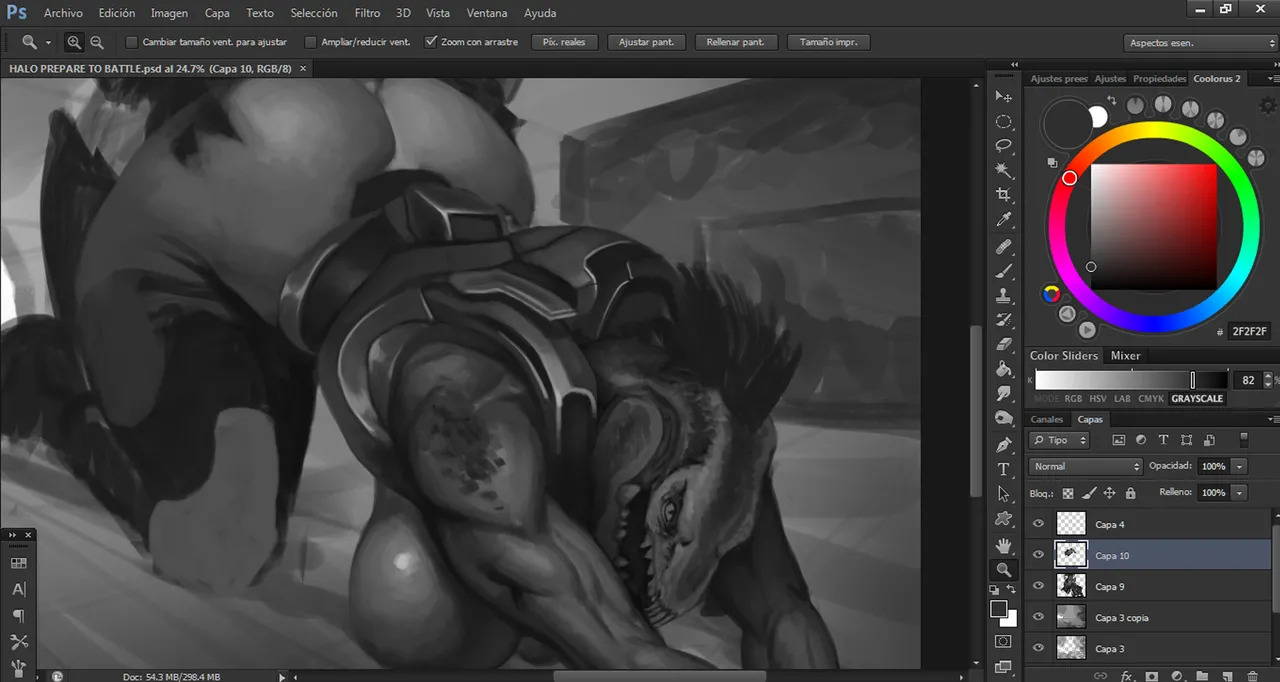Enable Cambiar tamaño vent. para ajustar

pyautogui.click(x=131, y=42)
